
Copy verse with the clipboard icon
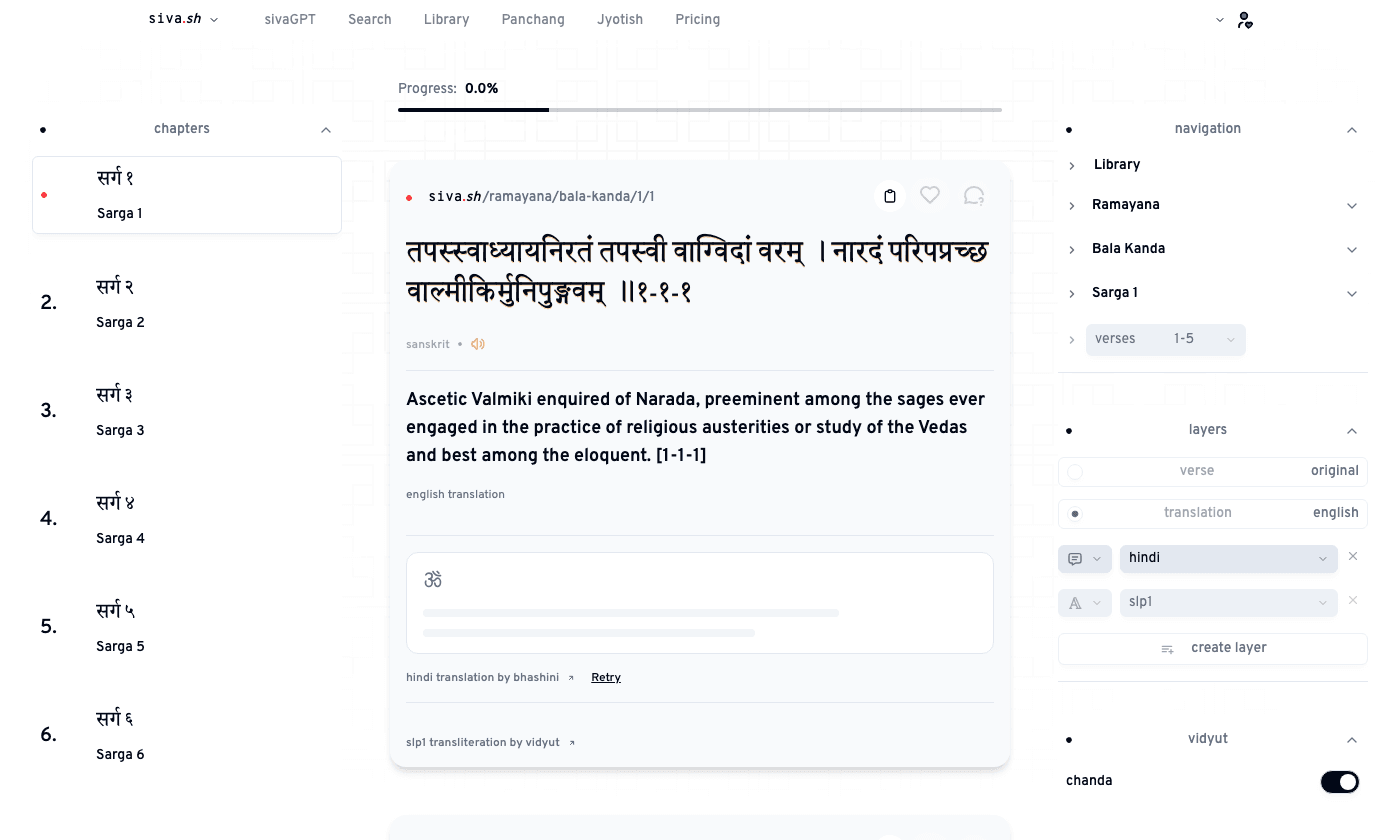(x=890, y=196)
